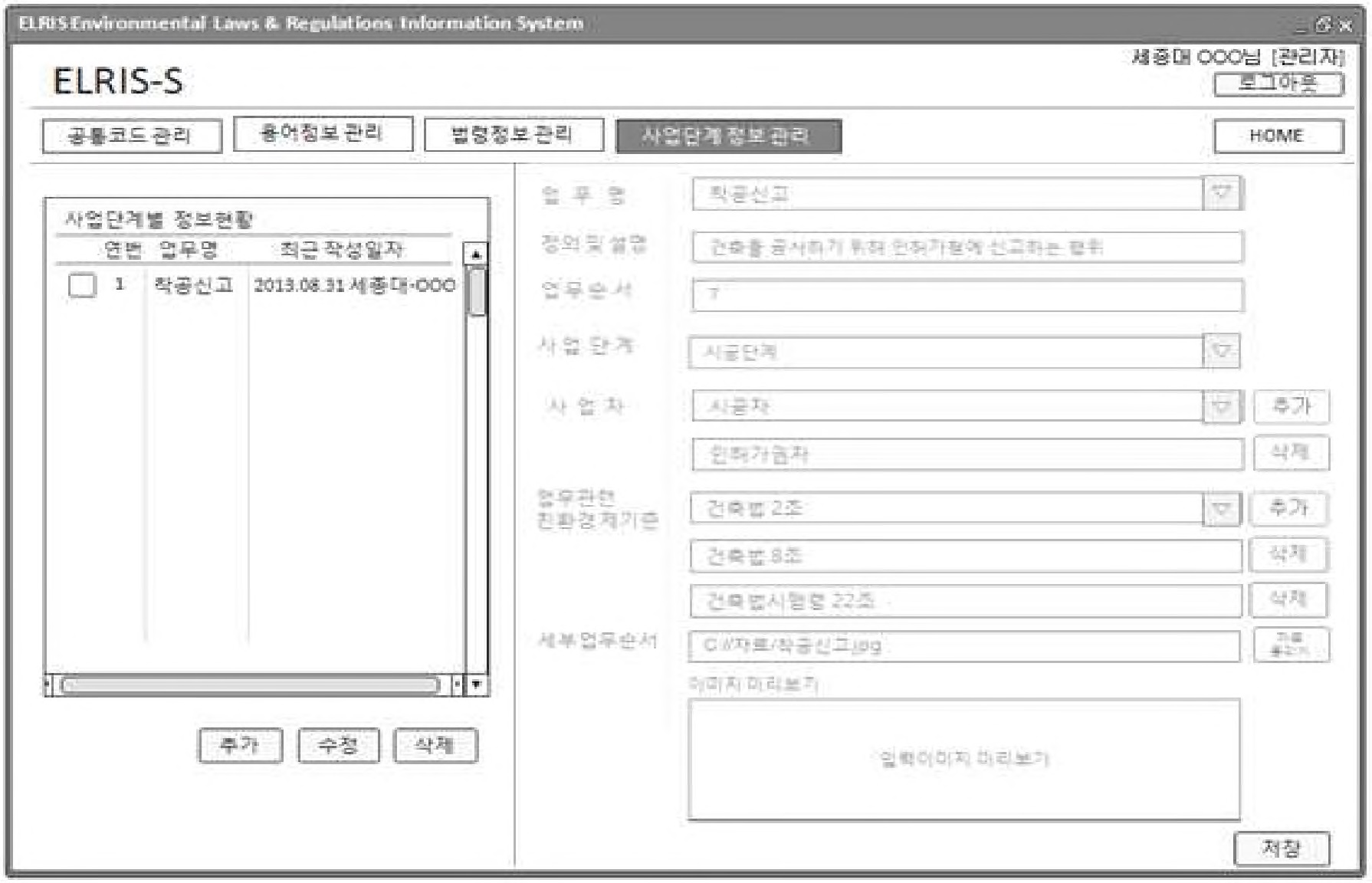
Task: Select the 착공신고 cell in the list
Action: (194, 285)
